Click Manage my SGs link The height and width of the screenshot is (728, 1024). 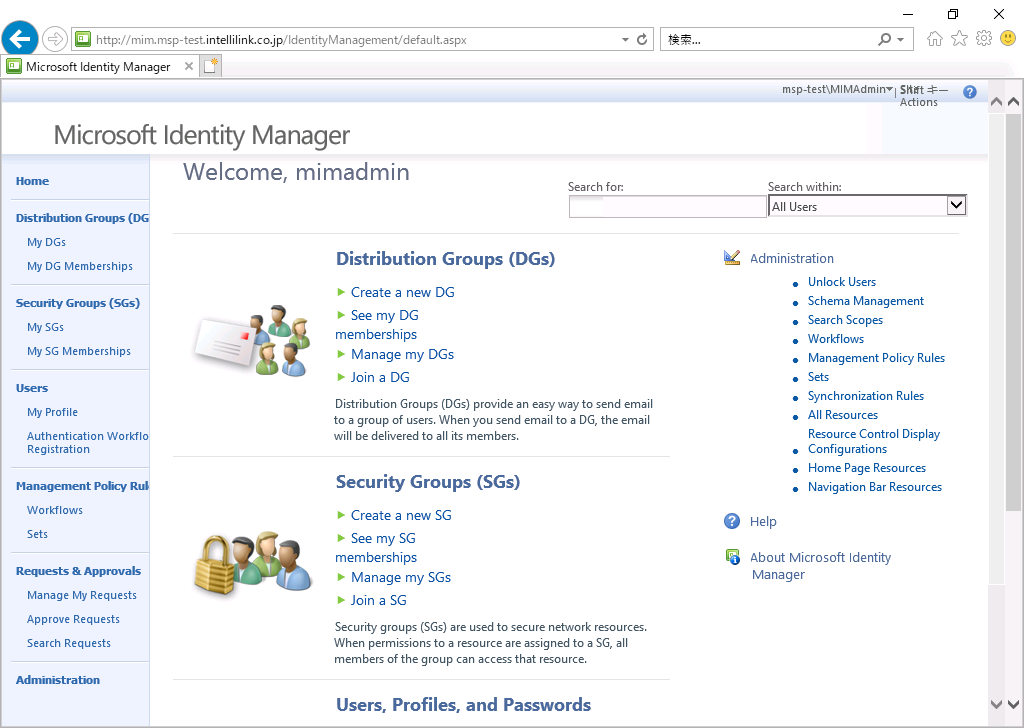click(x=401, y=577)
